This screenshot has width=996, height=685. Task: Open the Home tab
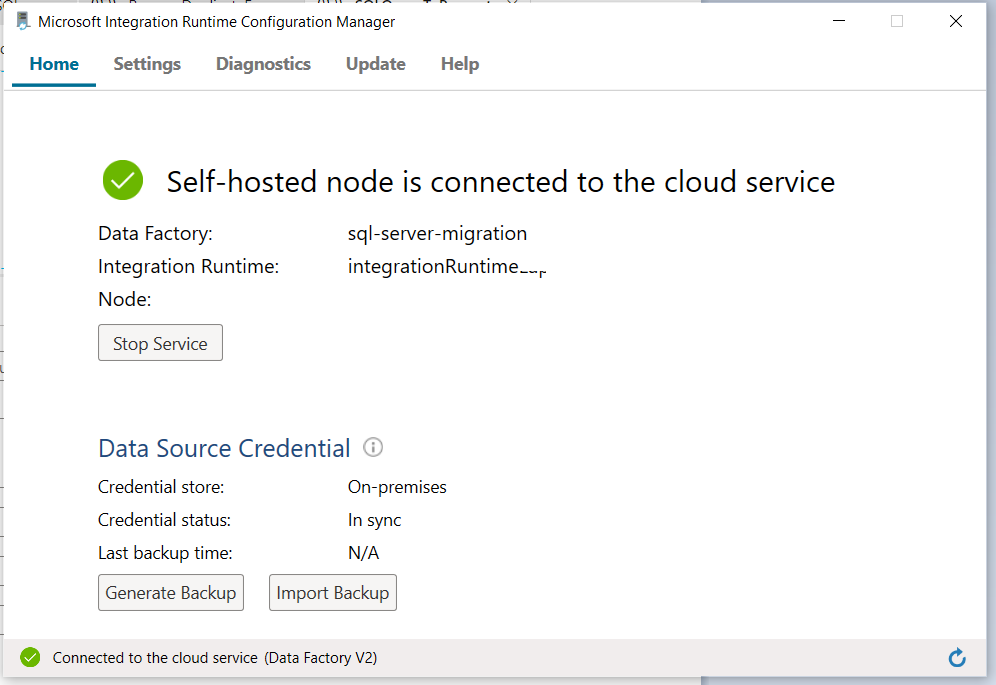point(54,64)
